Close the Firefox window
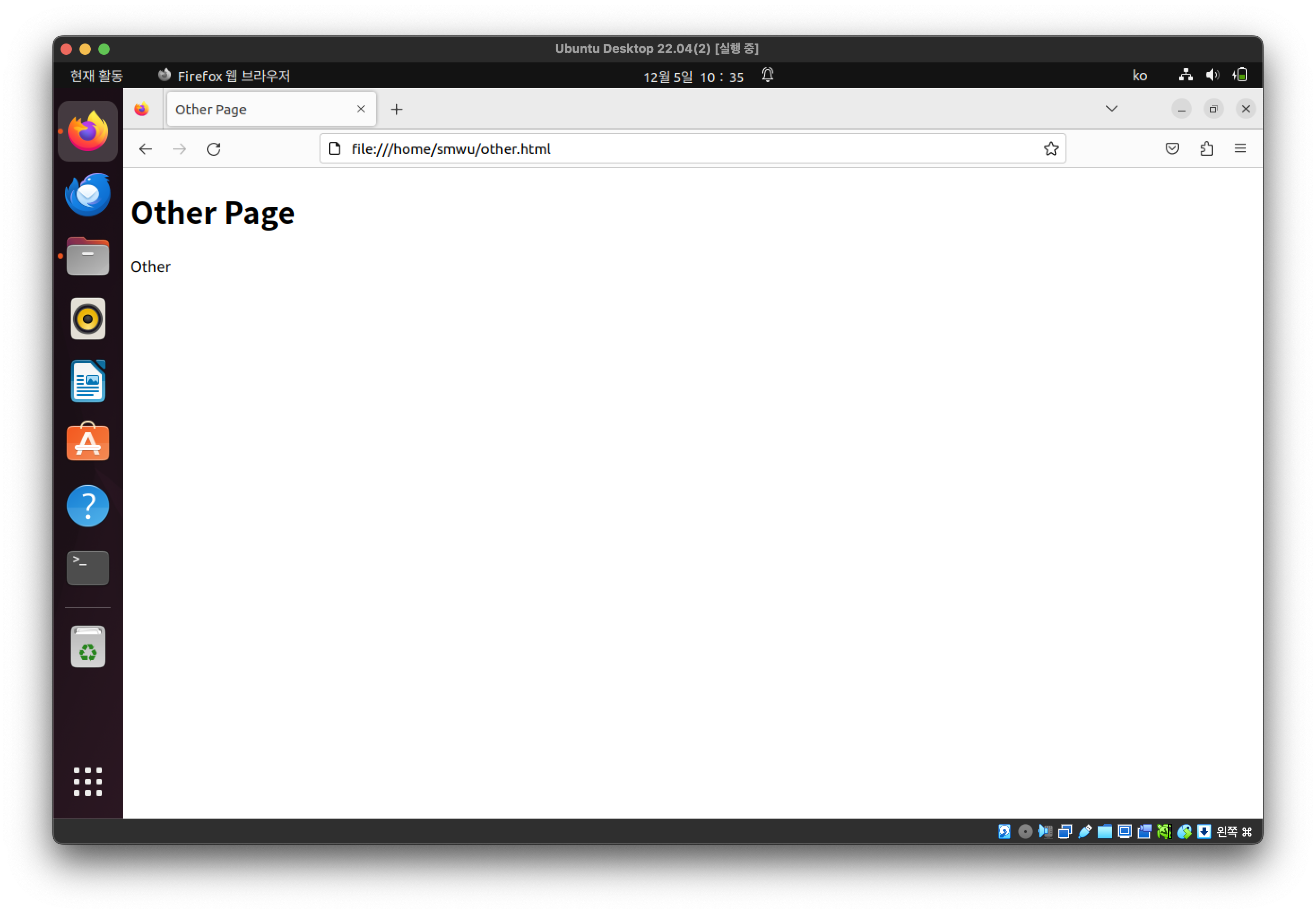The width and height of the screenshot is (1316, 914). (1245, 109)
